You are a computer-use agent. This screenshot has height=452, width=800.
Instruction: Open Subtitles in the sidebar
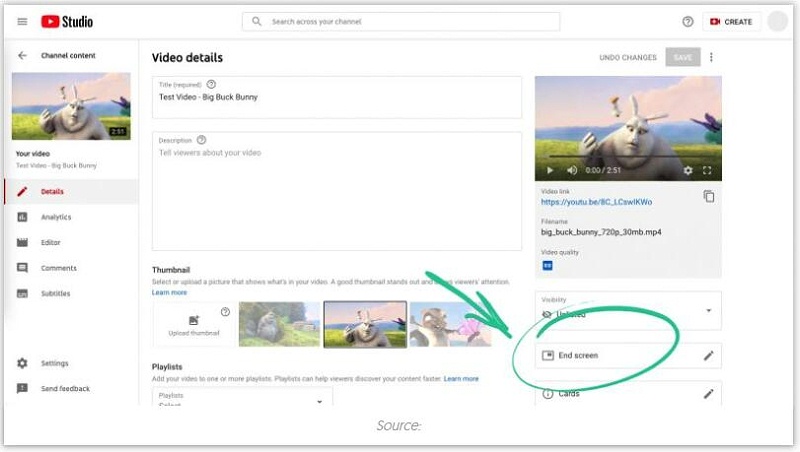click(55, 293)
